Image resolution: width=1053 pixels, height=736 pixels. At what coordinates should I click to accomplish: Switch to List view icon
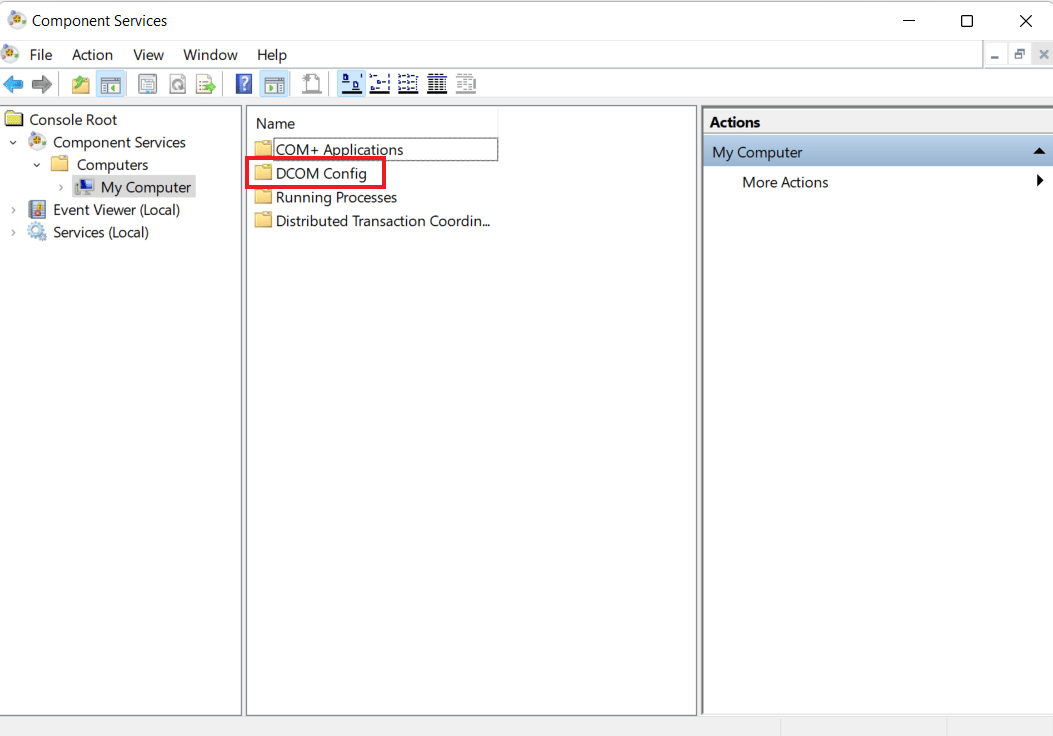(408, 84)
